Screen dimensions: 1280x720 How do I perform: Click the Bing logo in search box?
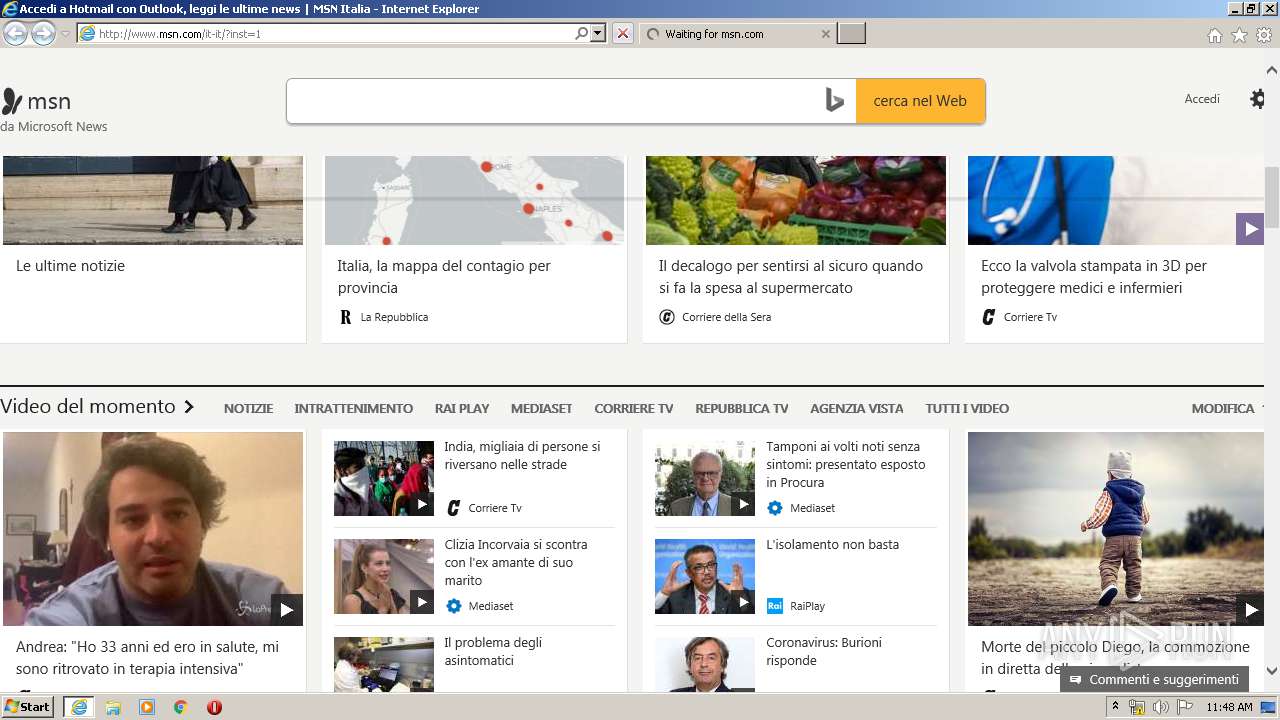pyautogui.click(x=834, y=101)
